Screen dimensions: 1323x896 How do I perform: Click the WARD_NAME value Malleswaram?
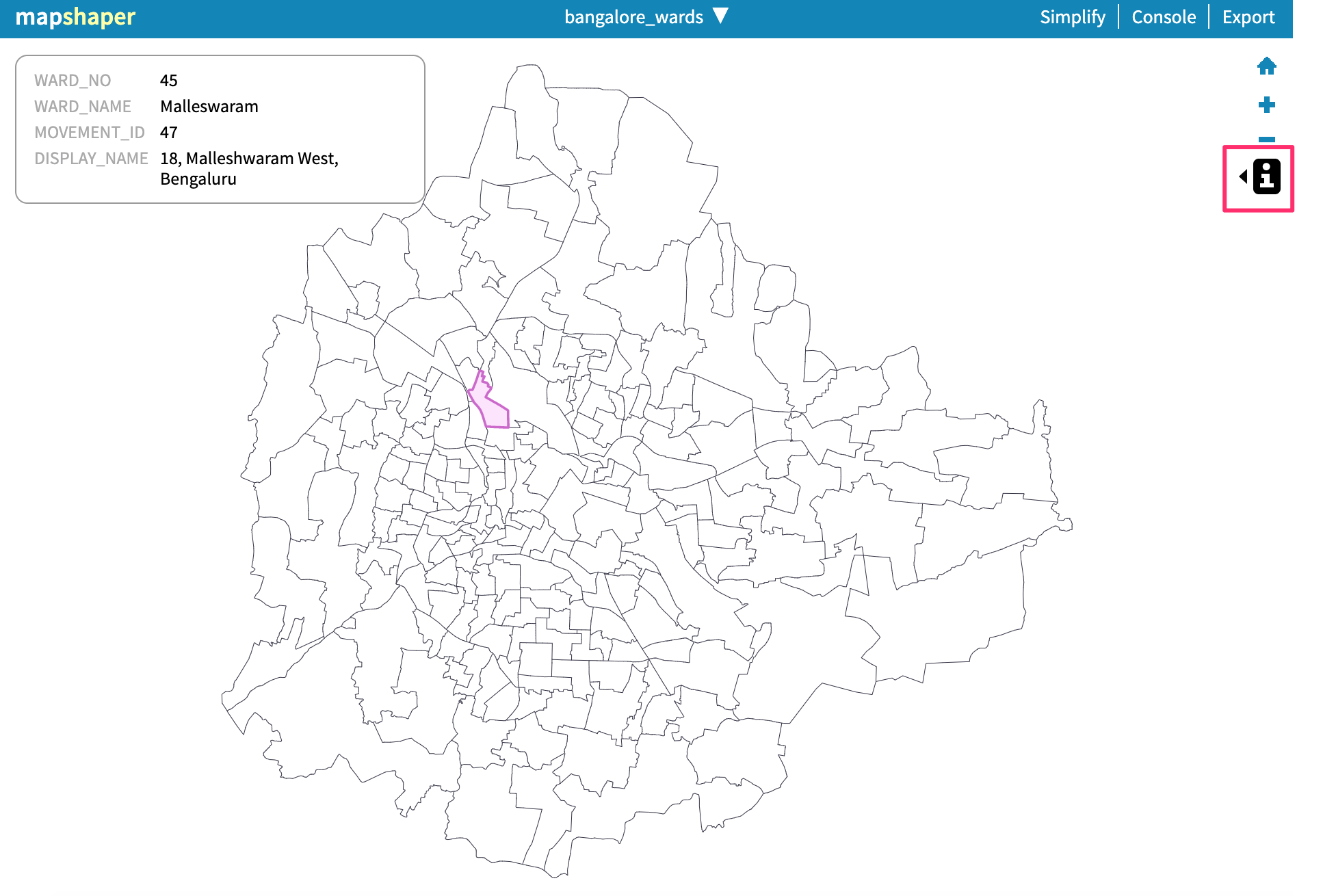pyautogui.click(x=209, y=106)
